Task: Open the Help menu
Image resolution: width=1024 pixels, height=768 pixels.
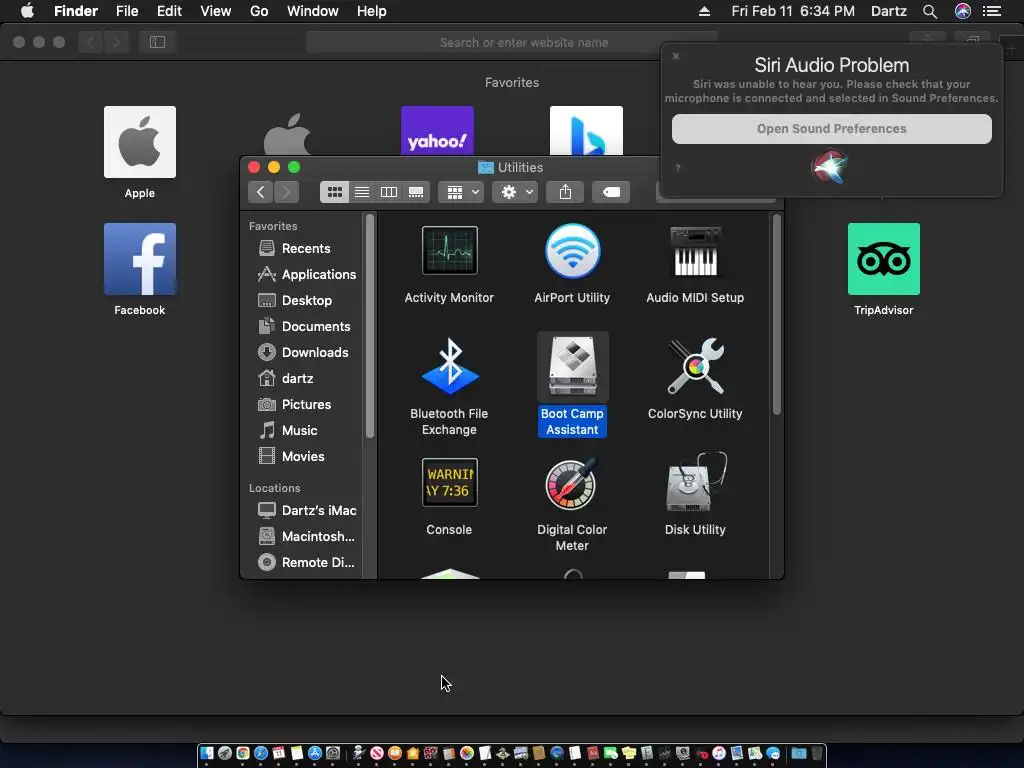Action: [x=372, y=11]
